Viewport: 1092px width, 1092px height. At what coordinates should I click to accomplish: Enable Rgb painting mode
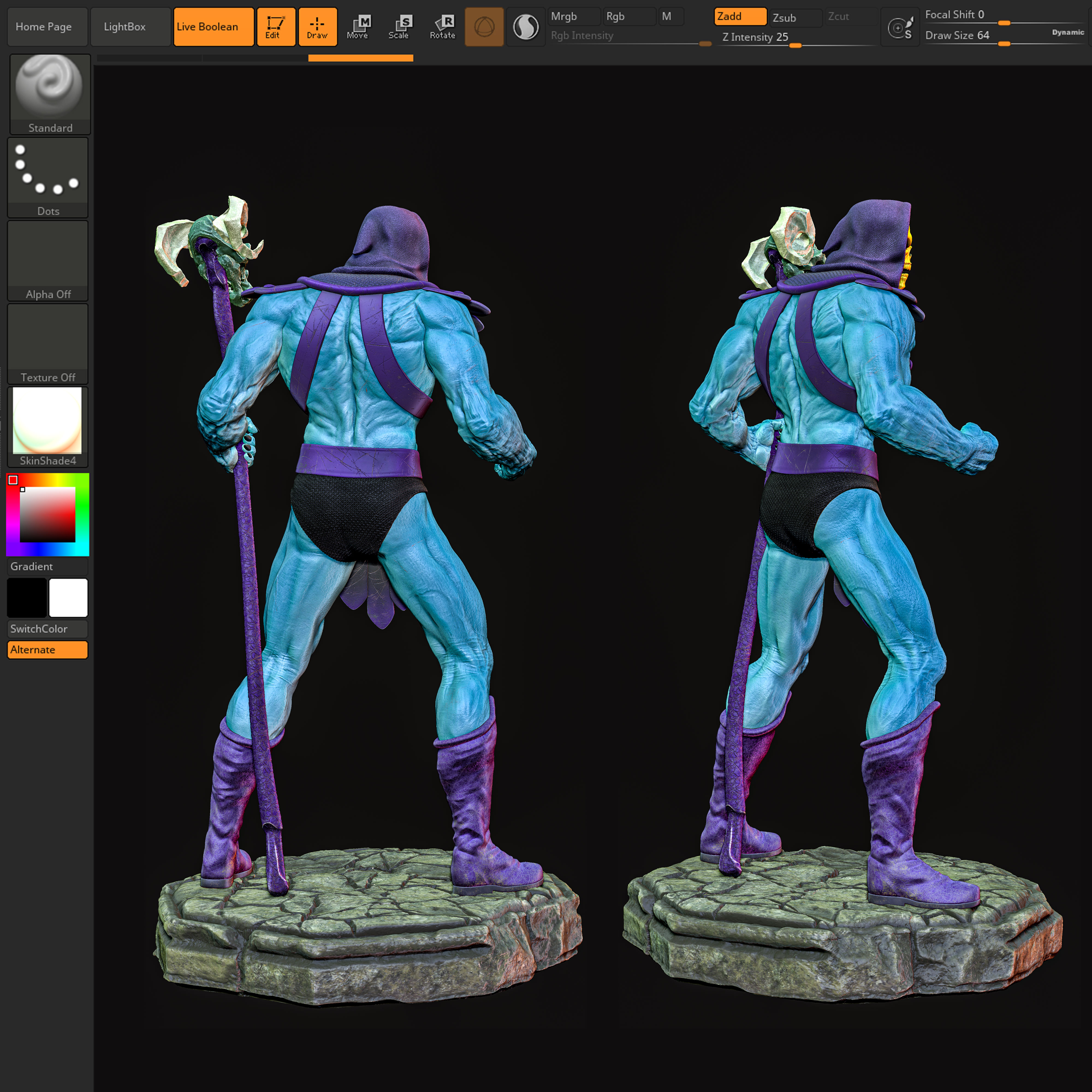click(629, 16)
